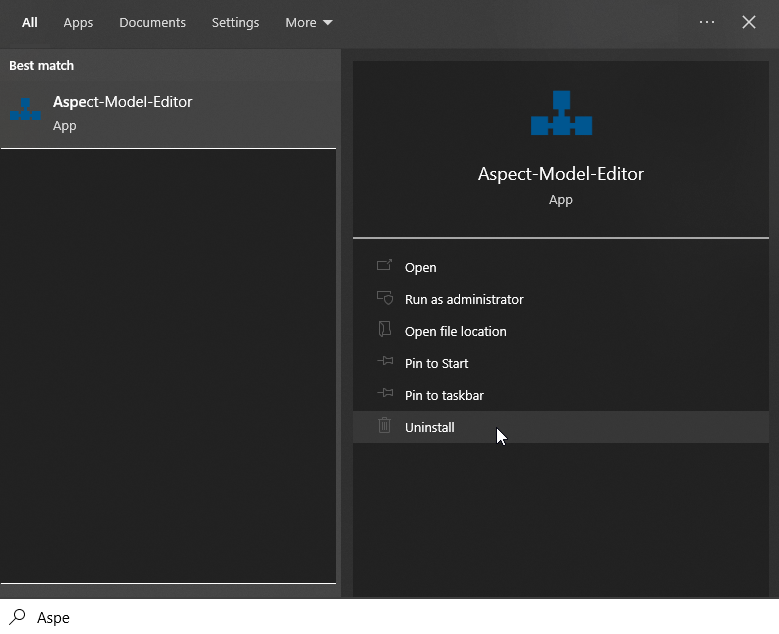Switch to the Apps filter tab
The height and width of the screenshot is (634, 779).
pyautogui.click(x=78, y=22)
